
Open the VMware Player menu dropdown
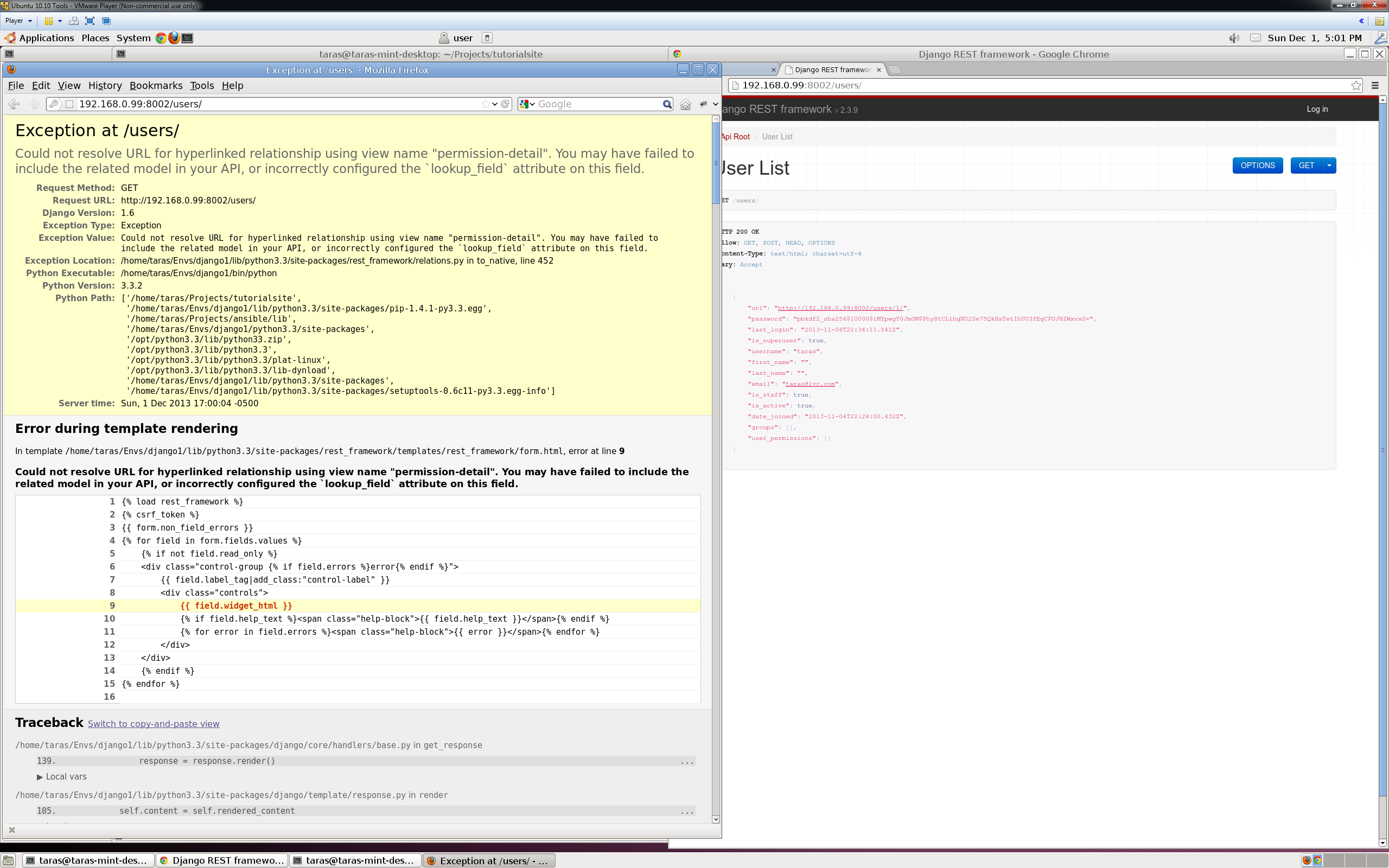[18, 21]
